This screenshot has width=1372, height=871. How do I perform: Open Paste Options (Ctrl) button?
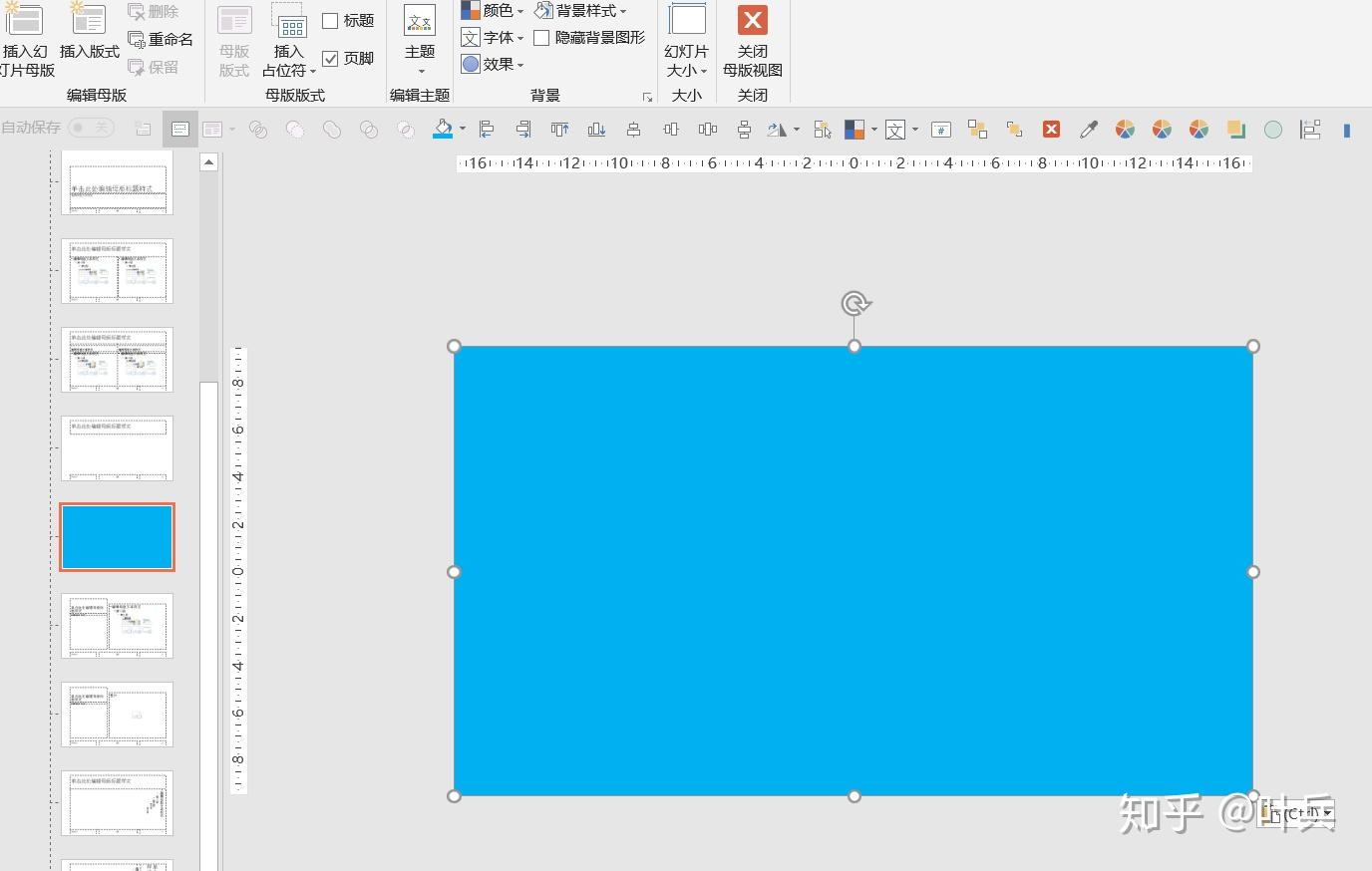click(1296, 813)
